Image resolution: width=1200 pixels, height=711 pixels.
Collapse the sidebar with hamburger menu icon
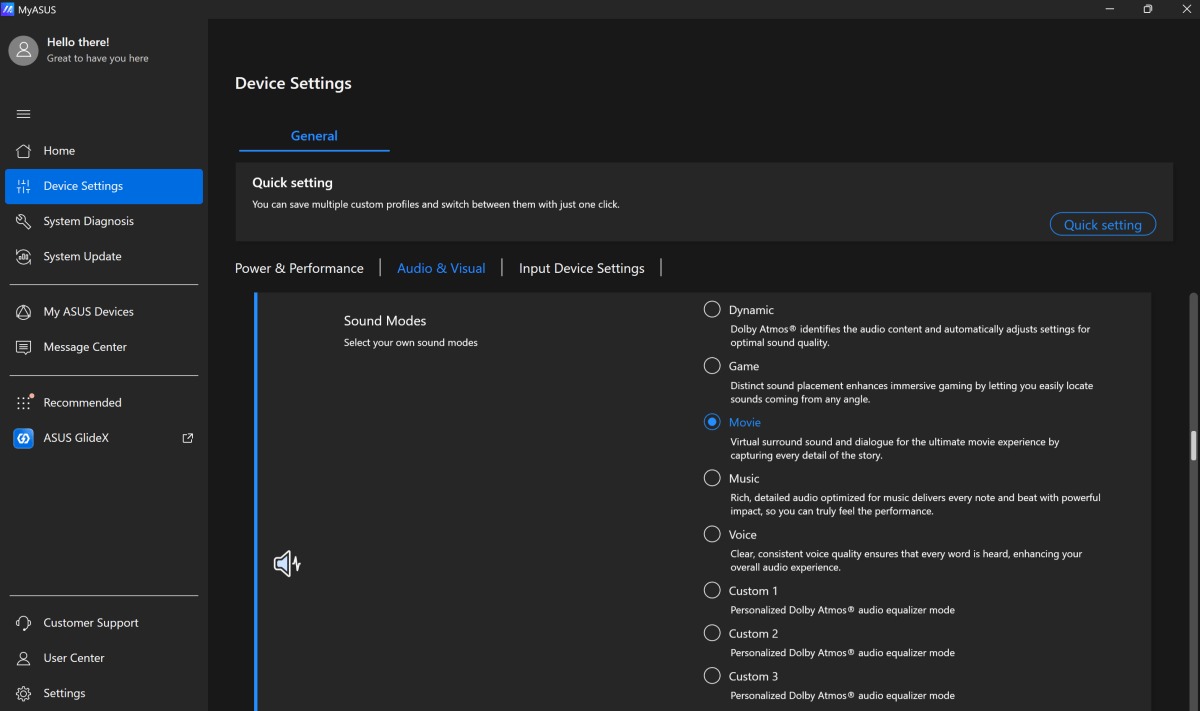[x=24, y=114]
